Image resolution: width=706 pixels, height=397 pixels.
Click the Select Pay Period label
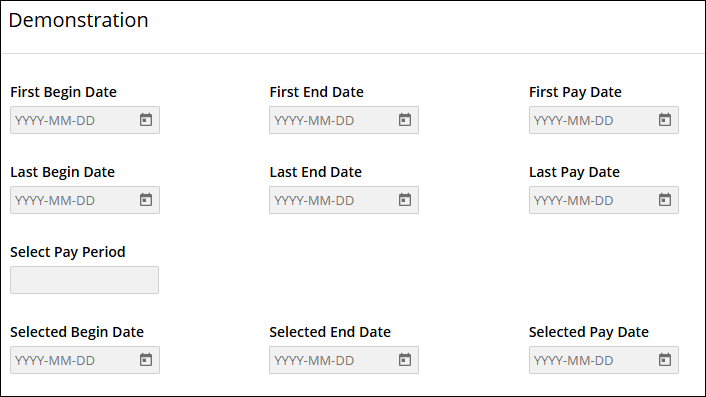point(68,252)
